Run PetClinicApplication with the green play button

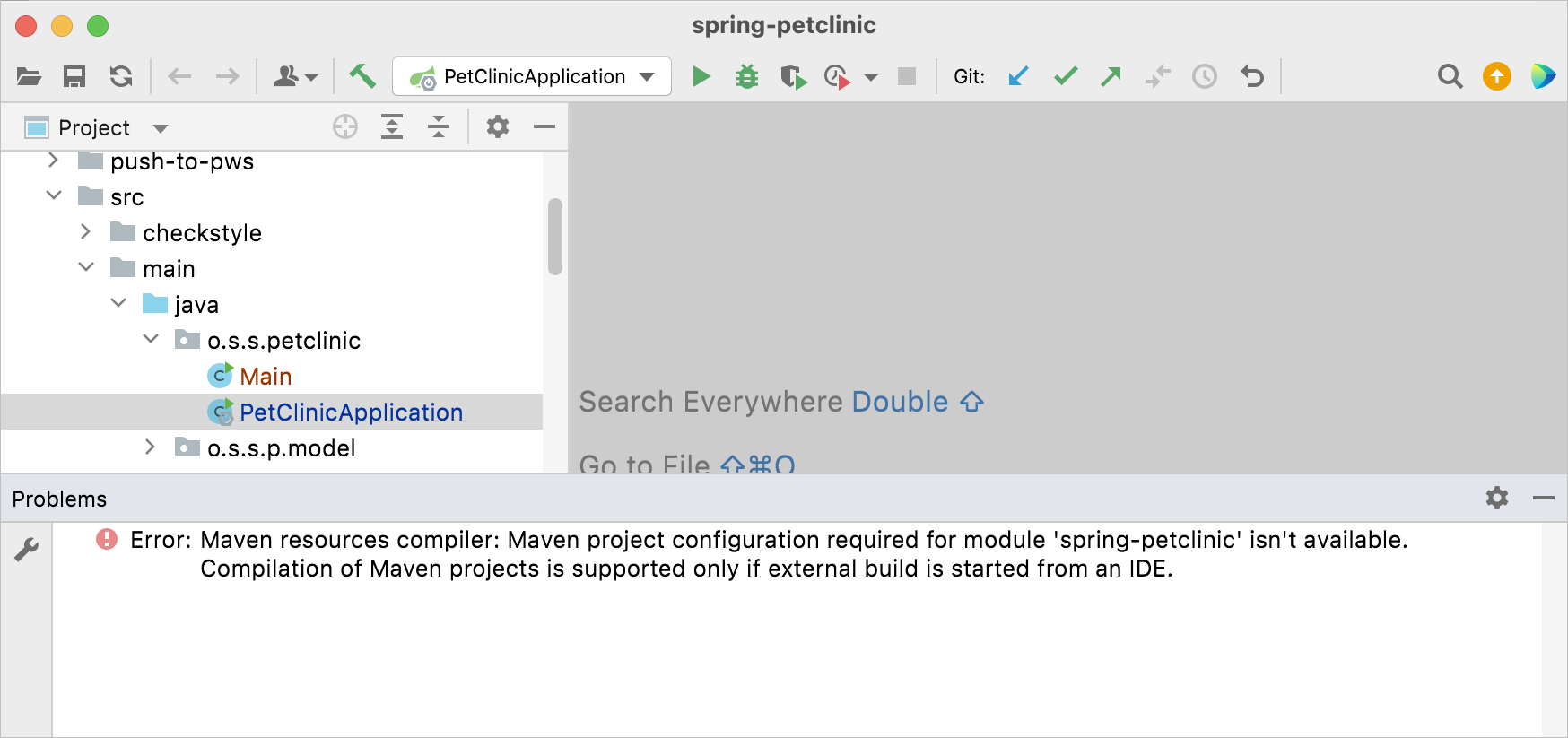[x=701, y=77]
